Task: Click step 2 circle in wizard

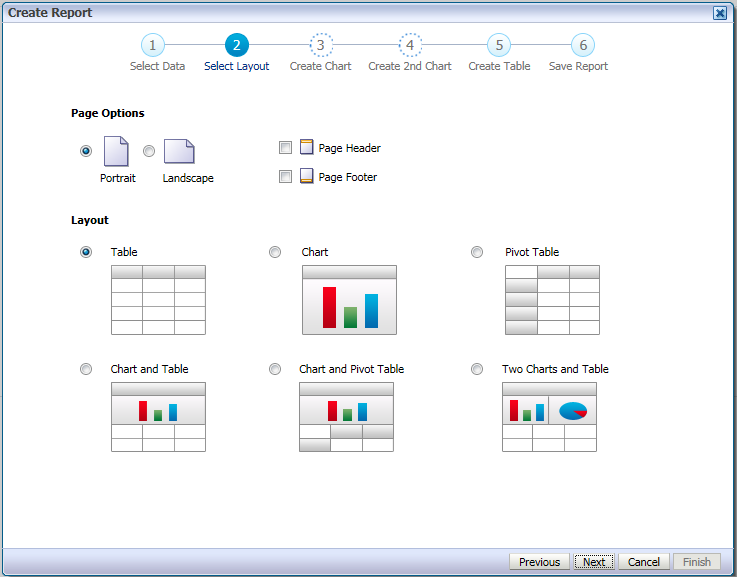Action: (236, 45)
